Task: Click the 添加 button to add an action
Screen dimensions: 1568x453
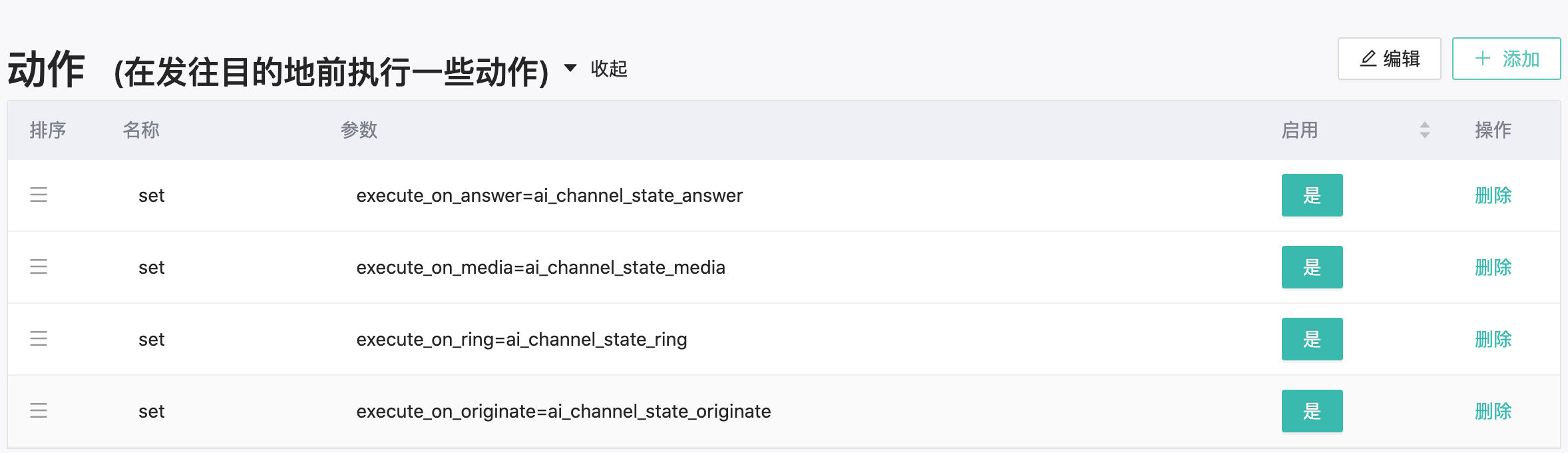Action: pyautogui.click(x=1506, y=59)
